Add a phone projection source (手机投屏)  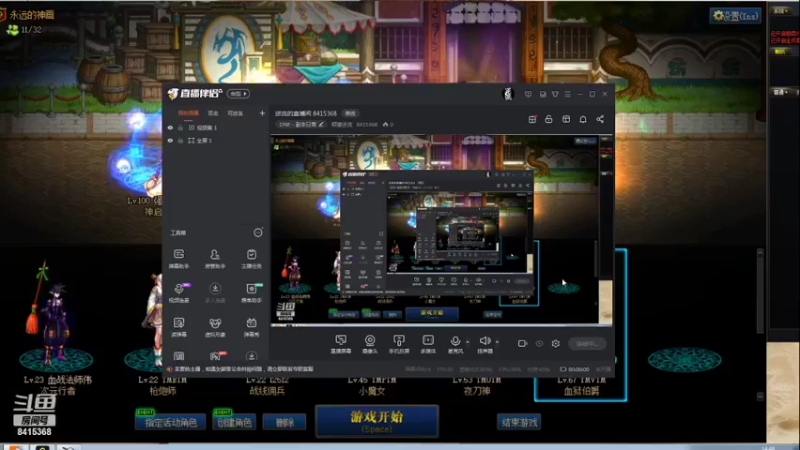tap(399, 344)
